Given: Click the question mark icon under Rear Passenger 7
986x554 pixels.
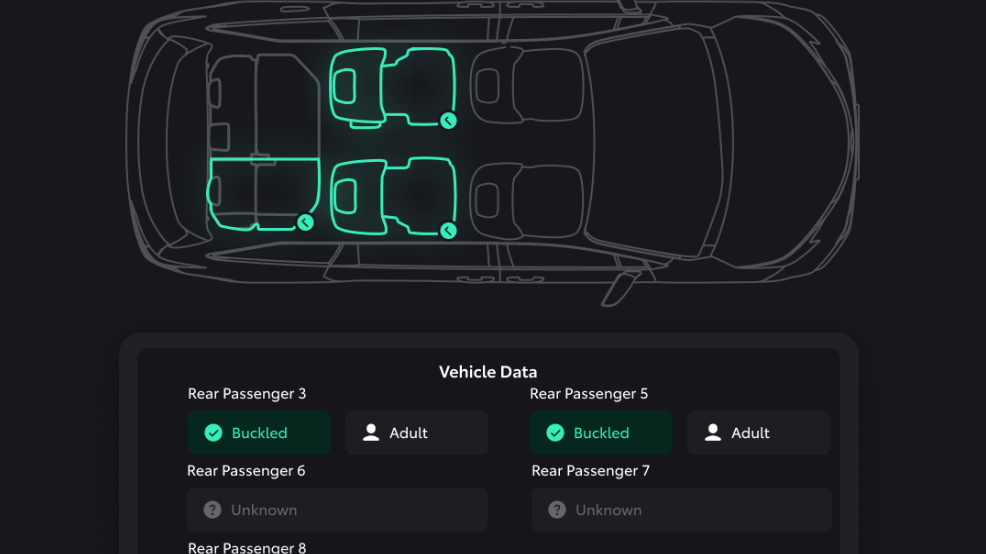Looking at the screenshot, I should (x=557, y=510).
